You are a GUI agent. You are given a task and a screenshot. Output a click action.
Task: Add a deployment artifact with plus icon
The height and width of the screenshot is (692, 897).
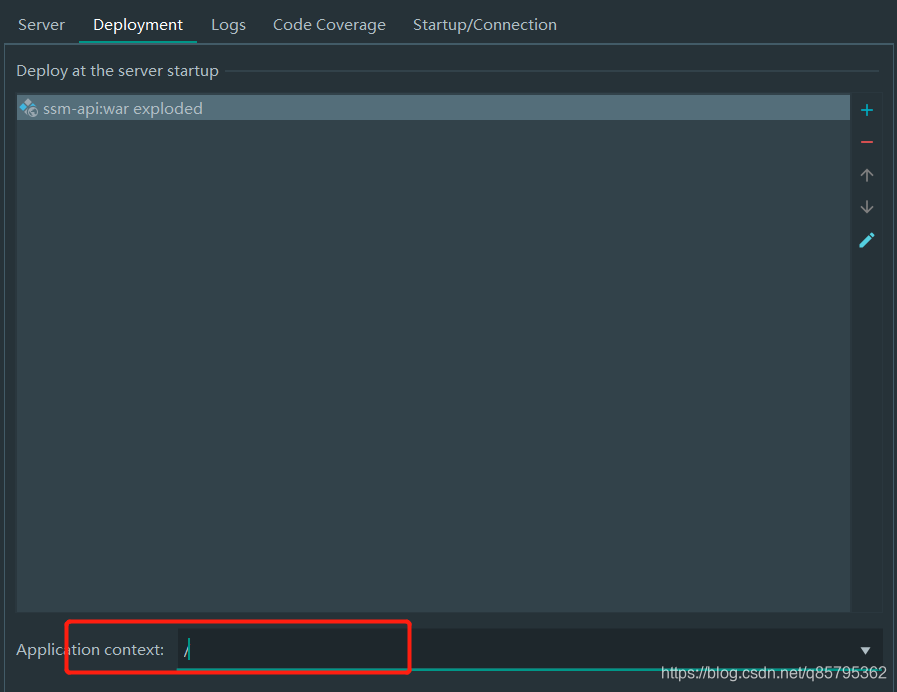point(867,110)
